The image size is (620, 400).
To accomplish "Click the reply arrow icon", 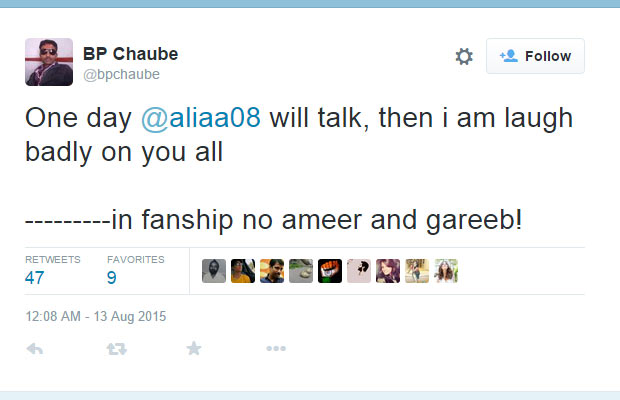I will [x=34, y=349].
